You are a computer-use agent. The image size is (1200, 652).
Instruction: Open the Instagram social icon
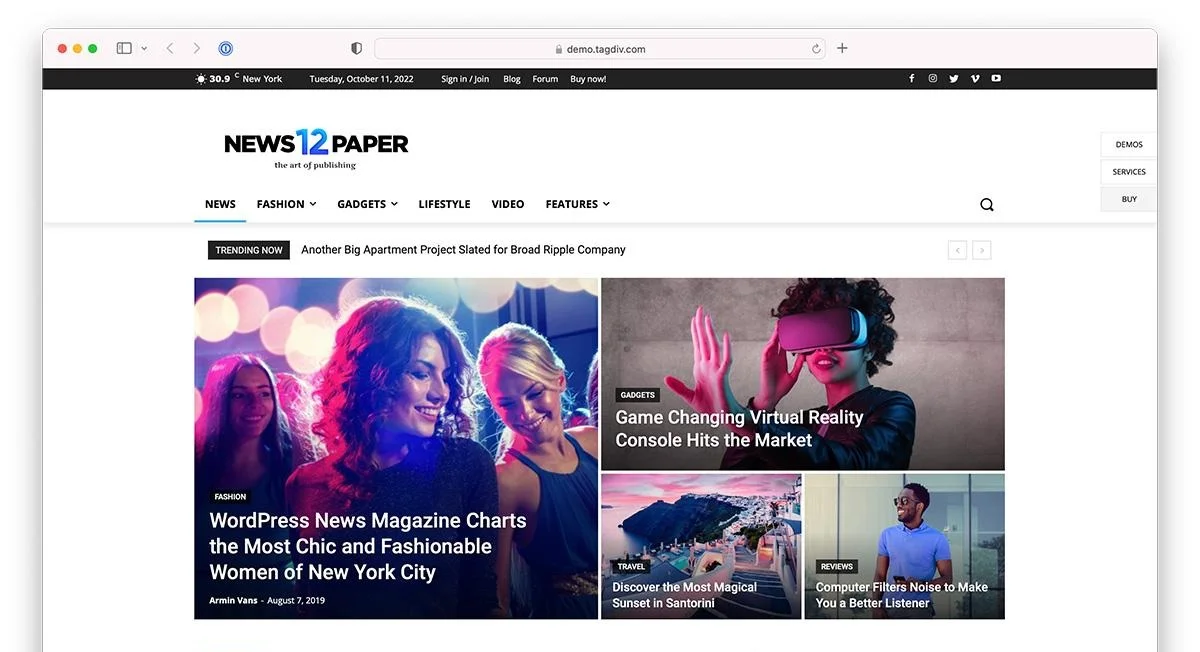pyautogui.click(x=932, y=79)
